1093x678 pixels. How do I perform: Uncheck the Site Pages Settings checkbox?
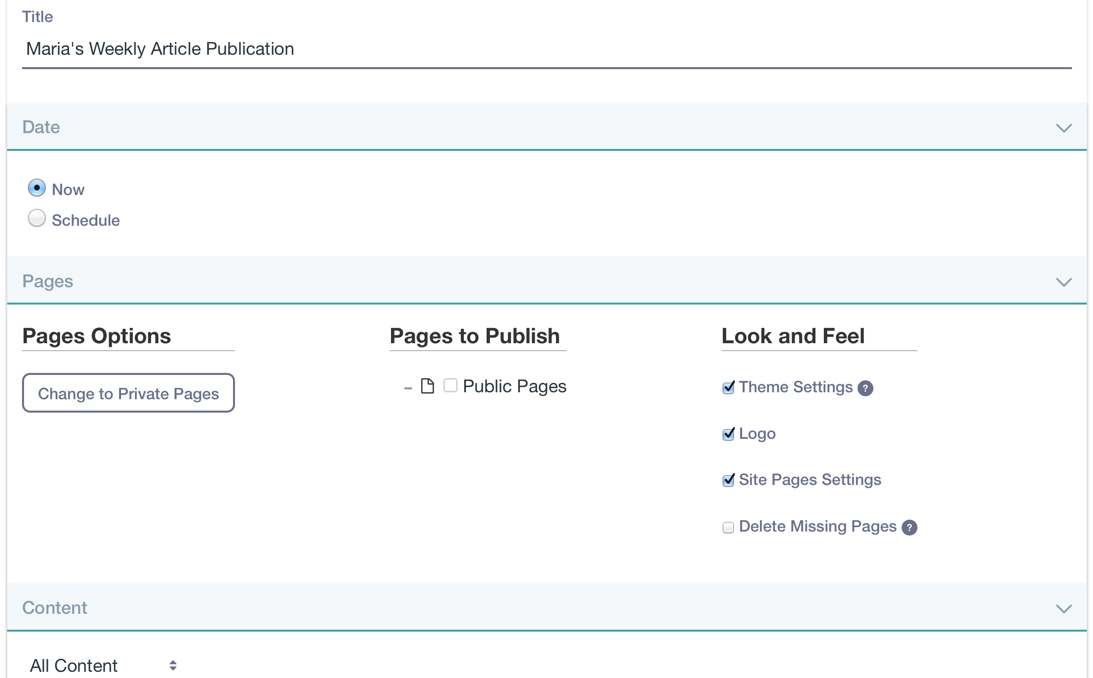[728, 480]
